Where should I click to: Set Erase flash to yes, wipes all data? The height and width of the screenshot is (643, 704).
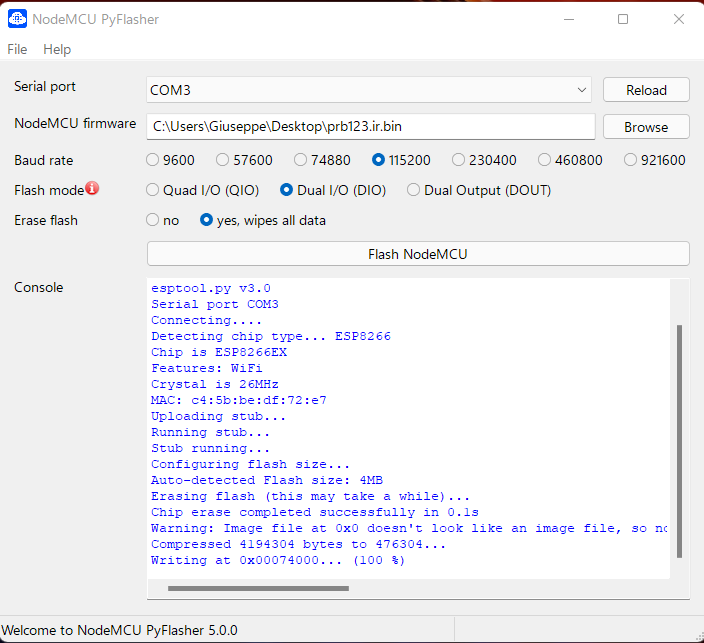(263, 220)
